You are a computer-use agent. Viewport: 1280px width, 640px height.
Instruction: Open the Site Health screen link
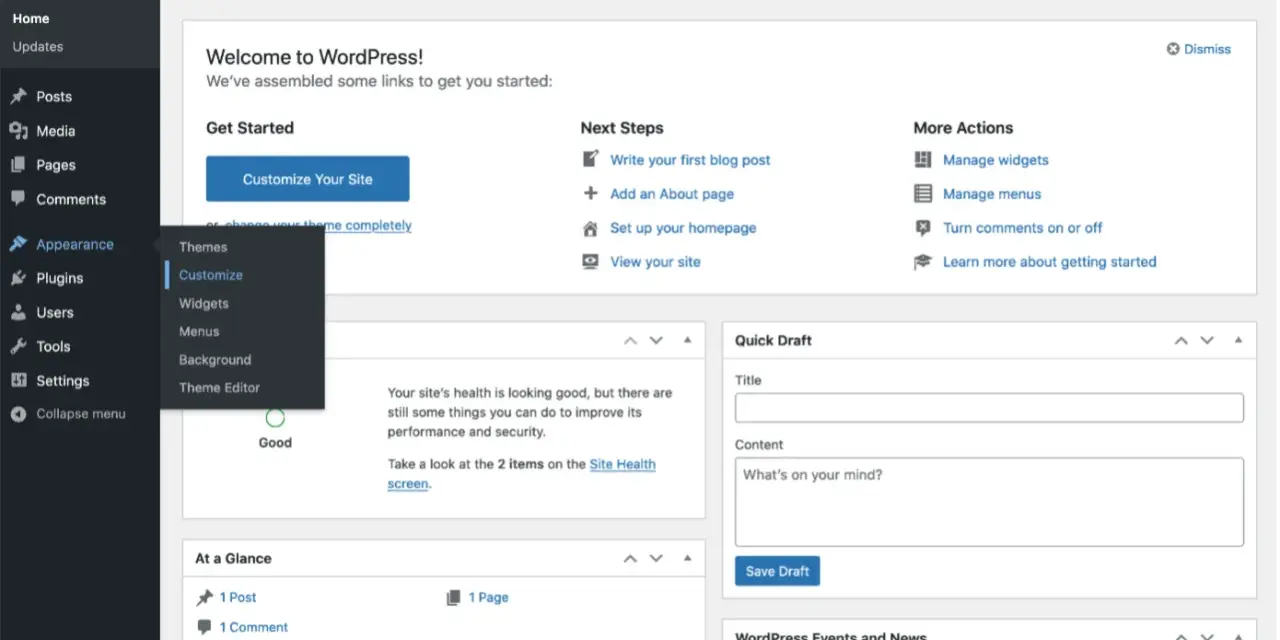point(522,474)
